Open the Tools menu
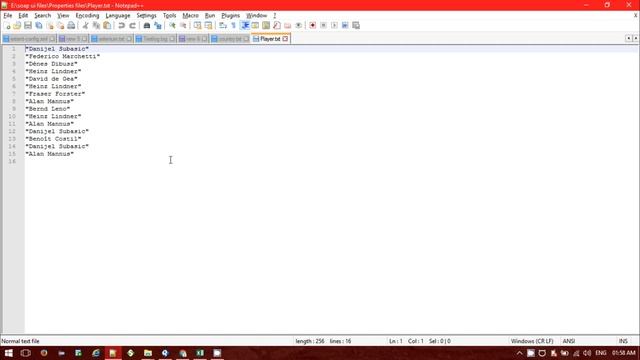This screenshot has height=360, width=640. pyautogui.click(x=169, y=16)
